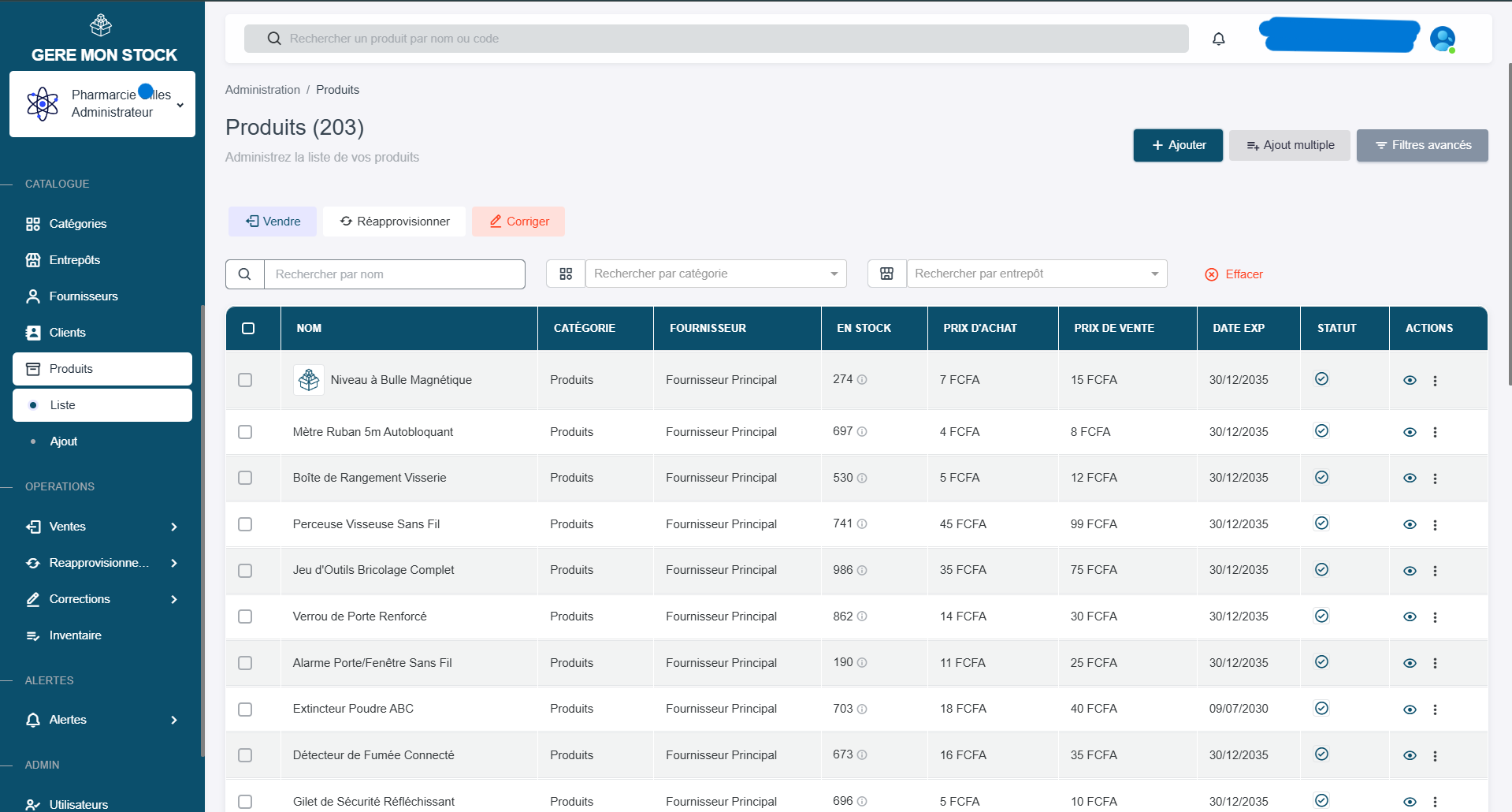Click the Réapprovisionner button
The width and height of the screenshot is (1512, 812).
[394, 222]
